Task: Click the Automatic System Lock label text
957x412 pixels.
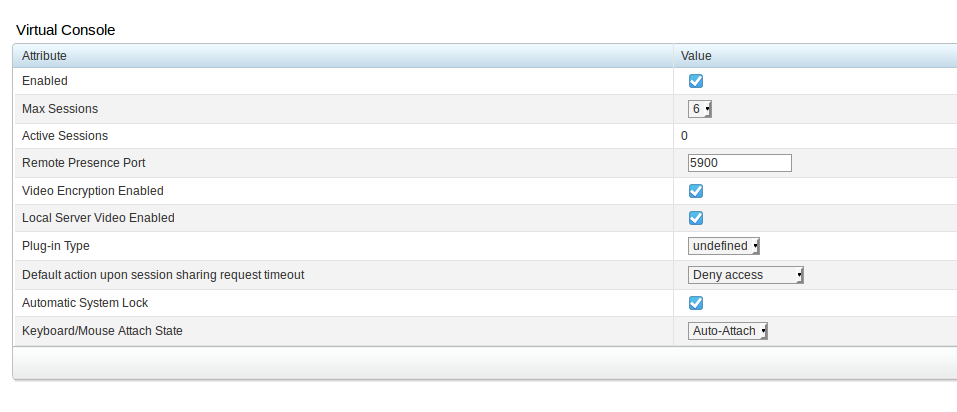Action: (x=85, y=303)
